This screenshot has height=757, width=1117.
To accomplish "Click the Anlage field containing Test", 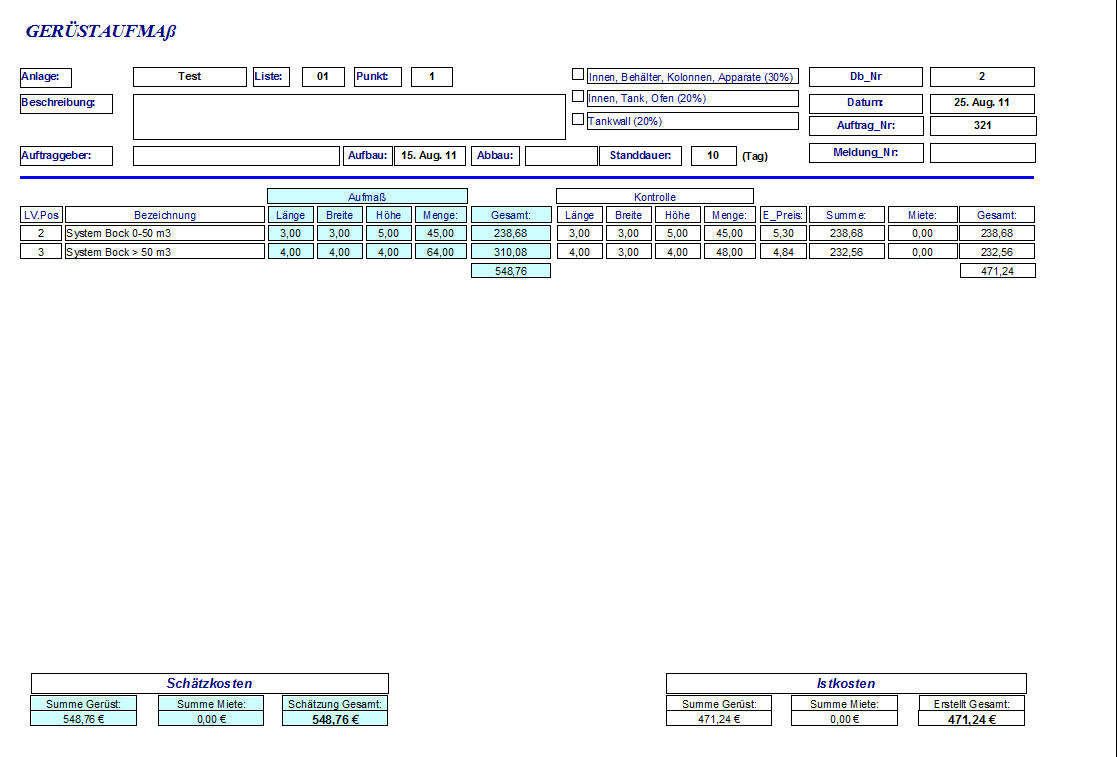I will click(189, 77).
